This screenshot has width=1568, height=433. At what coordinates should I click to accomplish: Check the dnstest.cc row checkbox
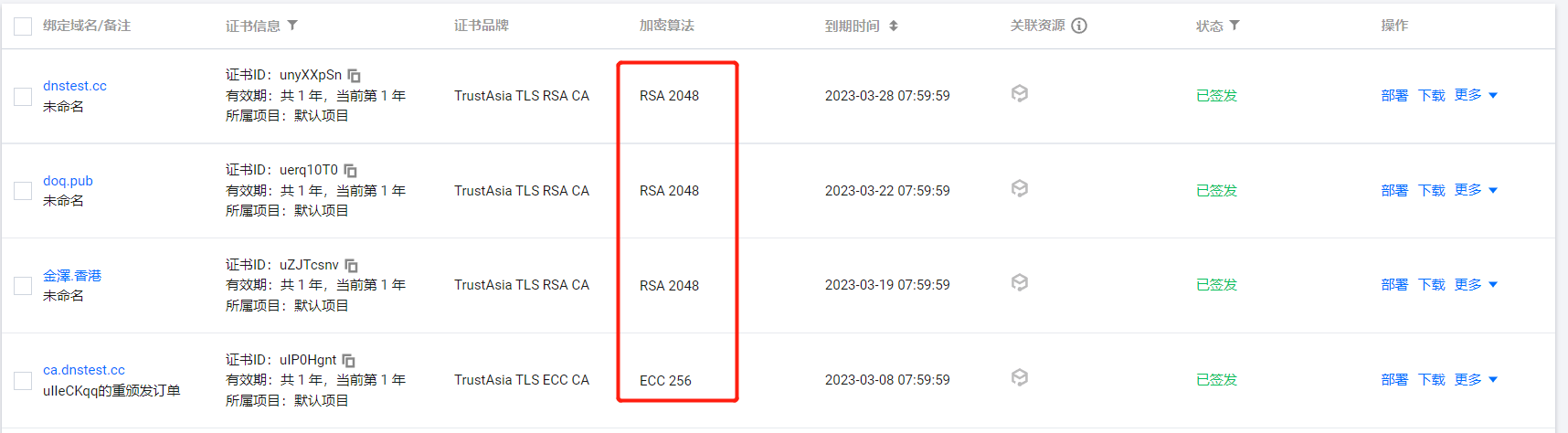tap(23, 96)
